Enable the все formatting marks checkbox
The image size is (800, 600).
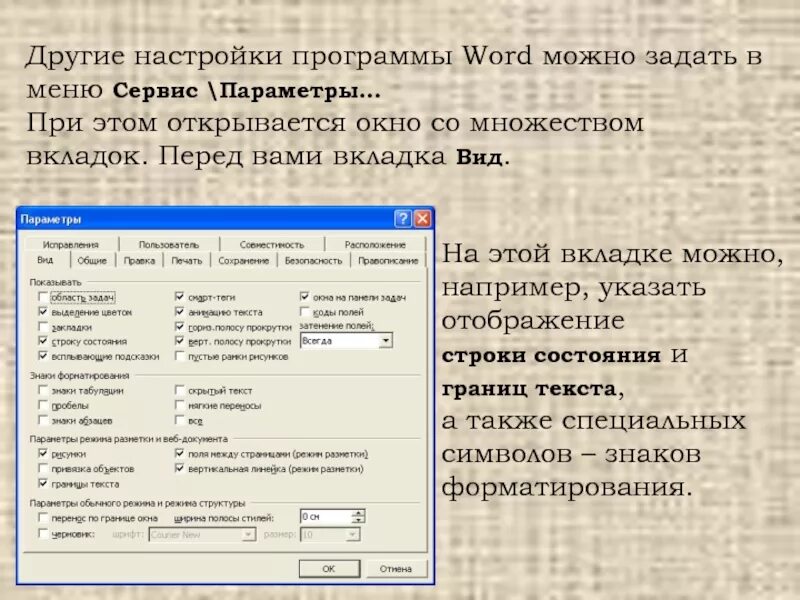pyautogui.click(x=180, y=420)
